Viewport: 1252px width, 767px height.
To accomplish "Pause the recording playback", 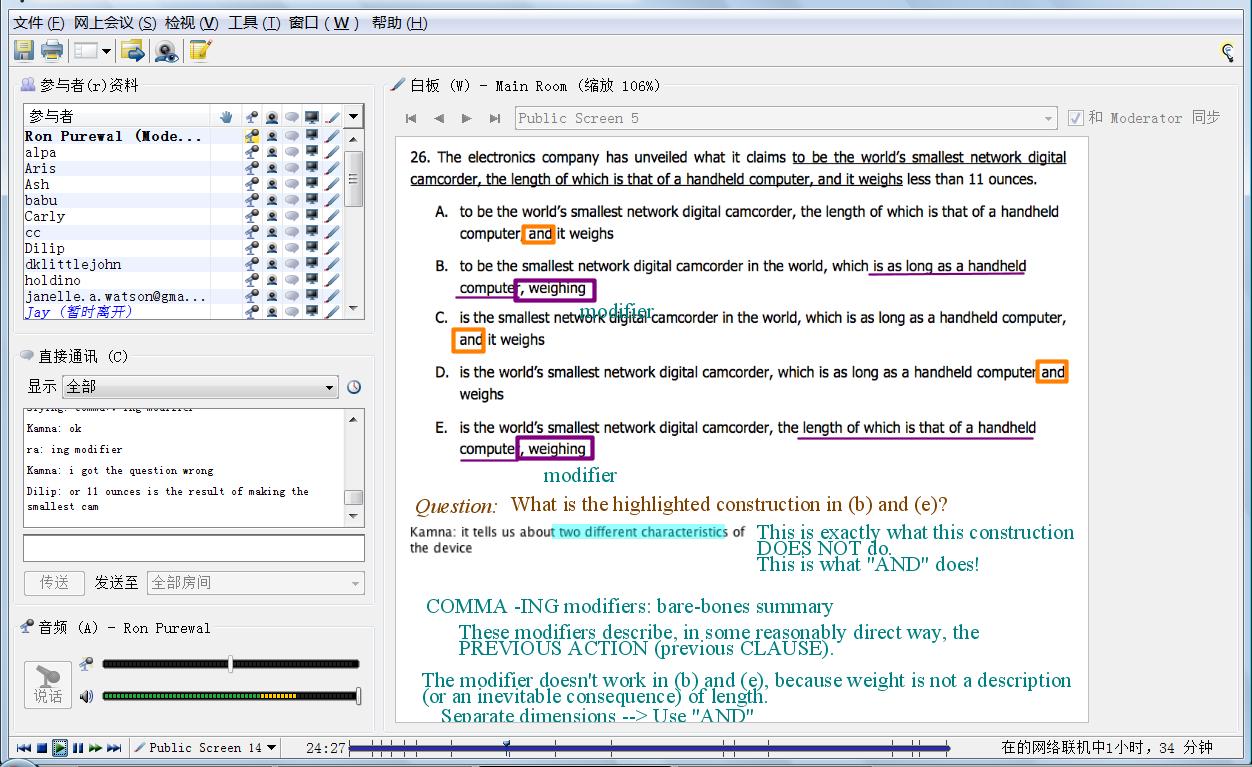I will (78, 747).
